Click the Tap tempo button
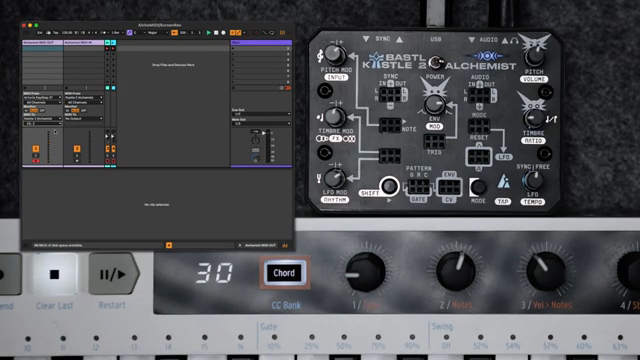640x360 pixels. (56, 33)
